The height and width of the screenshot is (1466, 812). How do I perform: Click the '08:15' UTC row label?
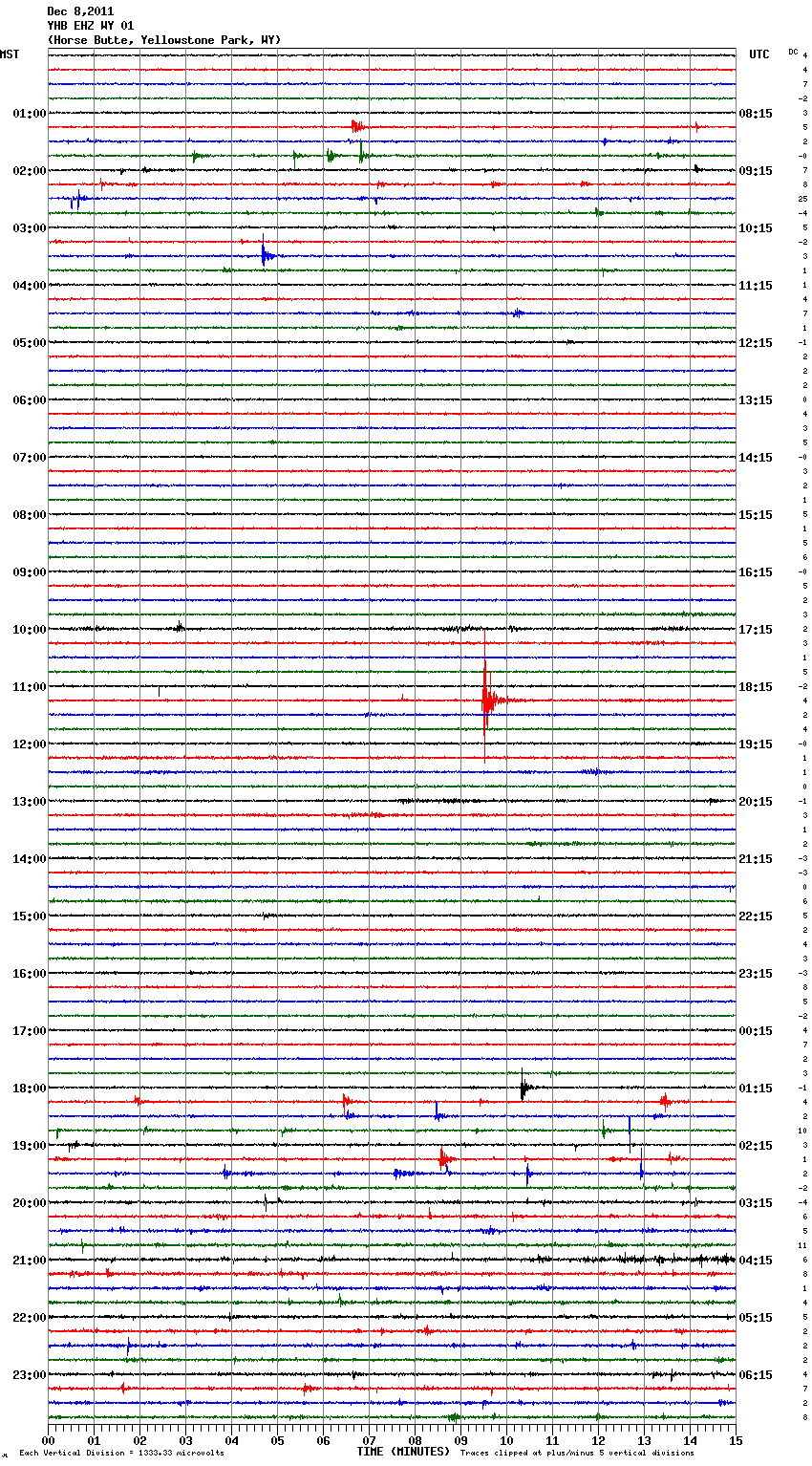click(756, 114)
